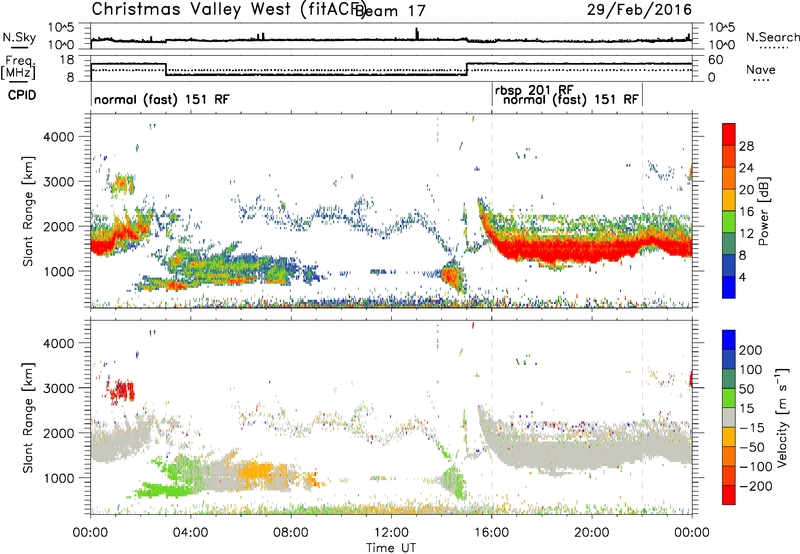The height and width of the screenshot is (554, 800).
Task: Click the Time UT axis title
Action: coord(391,548)
